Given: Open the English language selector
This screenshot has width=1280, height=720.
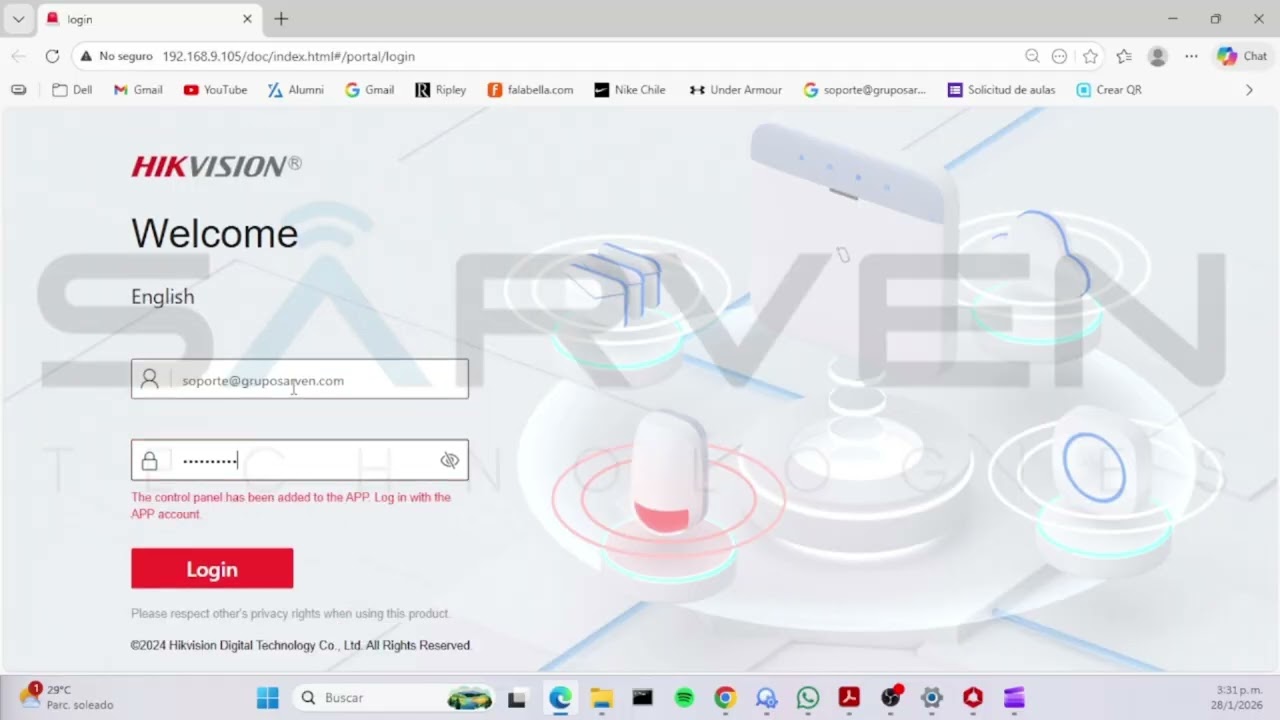Looking at the screenshot, I should (x=163, y=296).
